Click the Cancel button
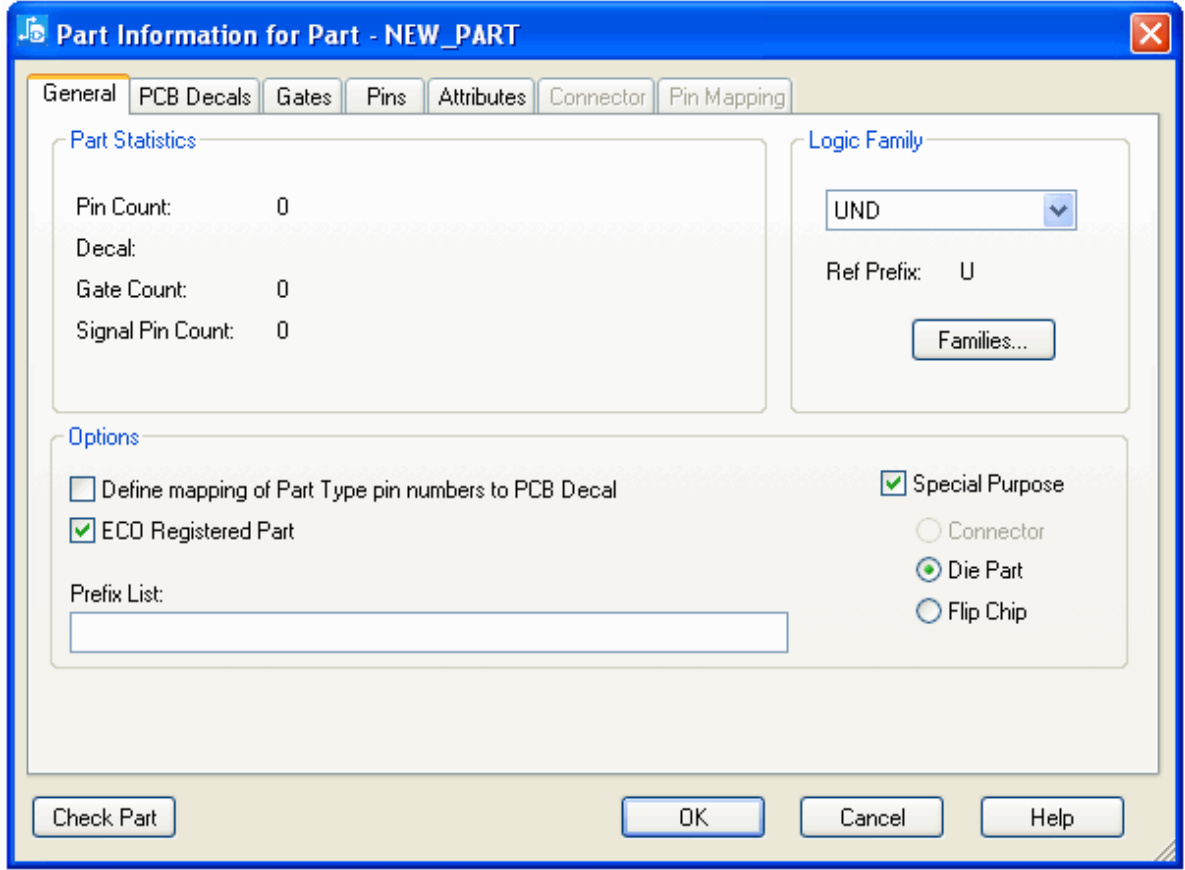This screenshot has height=870, width=1185. click(872, 817)
